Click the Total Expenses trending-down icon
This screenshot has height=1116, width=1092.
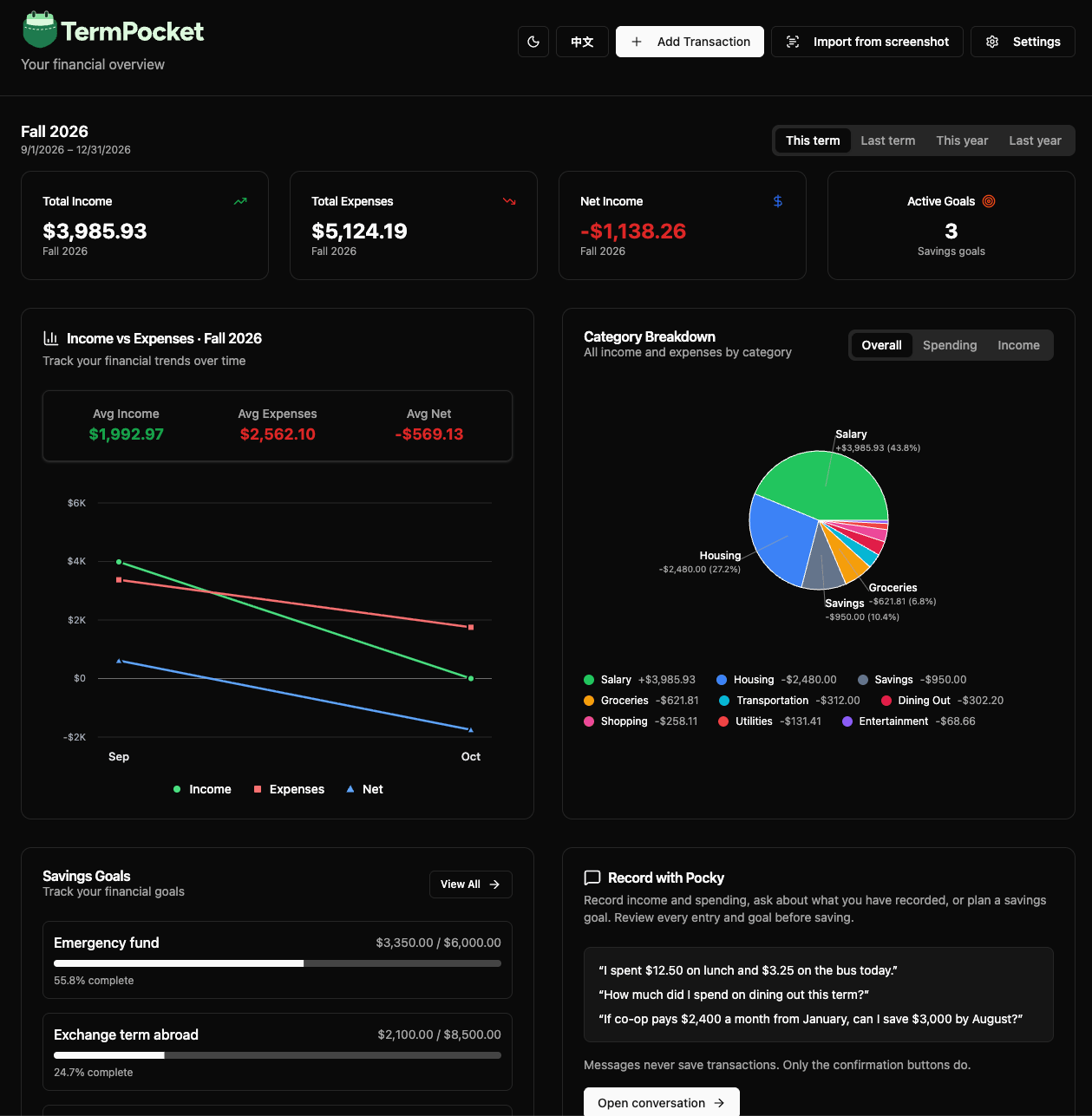click(x=509, y=201)
